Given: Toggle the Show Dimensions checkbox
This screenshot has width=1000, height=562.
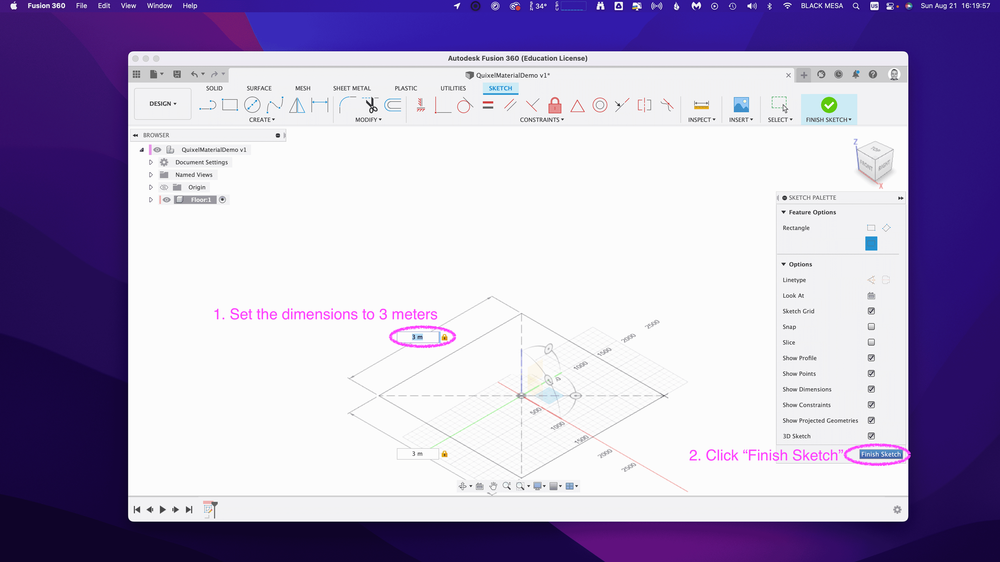Looking at the screenshot, I should [x=871, y=389].
